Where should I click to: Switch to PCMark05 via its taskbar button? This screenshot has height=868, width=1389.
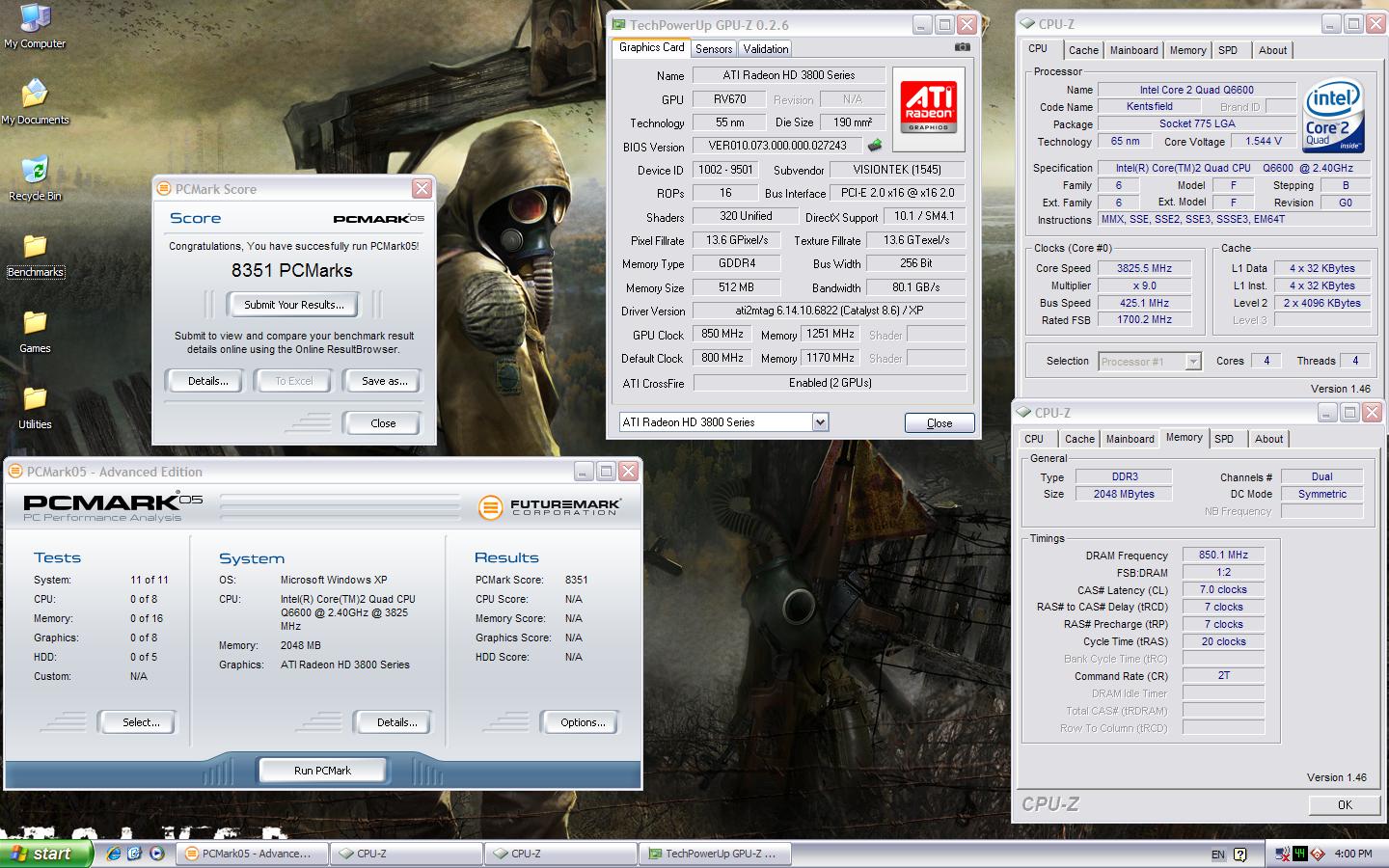(251, 854)
